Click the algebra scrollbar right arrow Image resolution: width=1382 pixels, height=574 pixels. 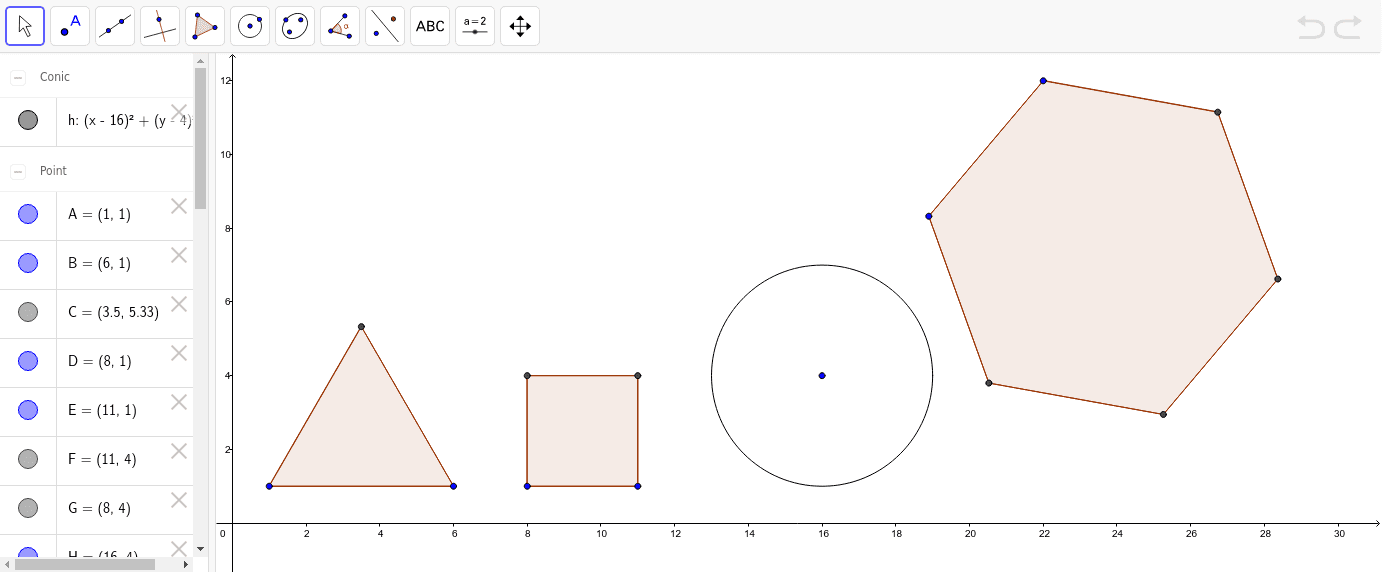(x=186, y=564)
